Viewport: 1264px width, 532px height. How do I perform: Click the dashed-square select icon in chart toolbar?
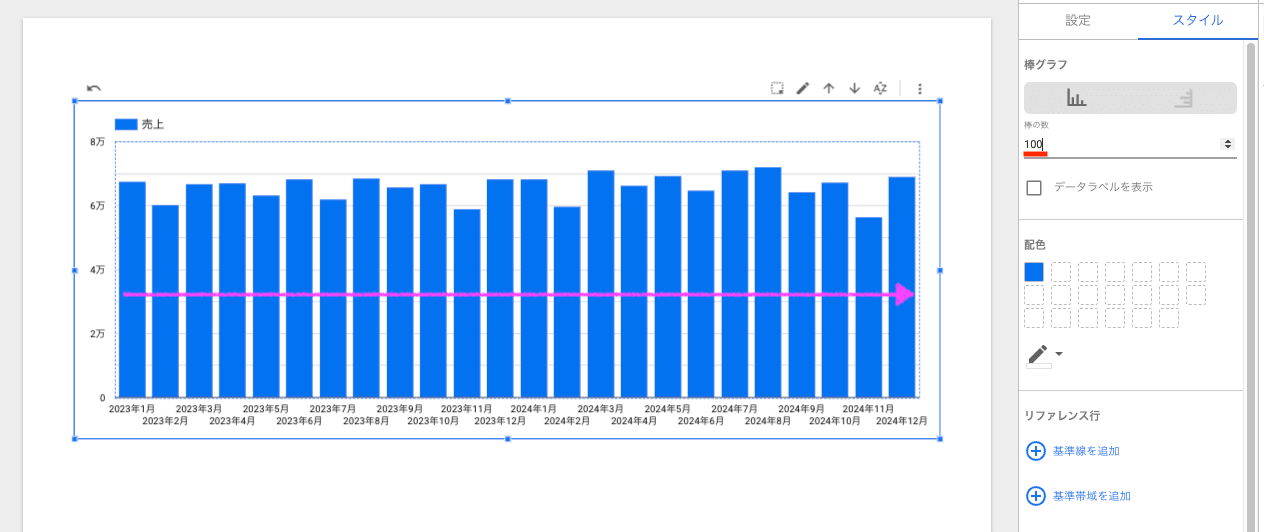(777, 88)
